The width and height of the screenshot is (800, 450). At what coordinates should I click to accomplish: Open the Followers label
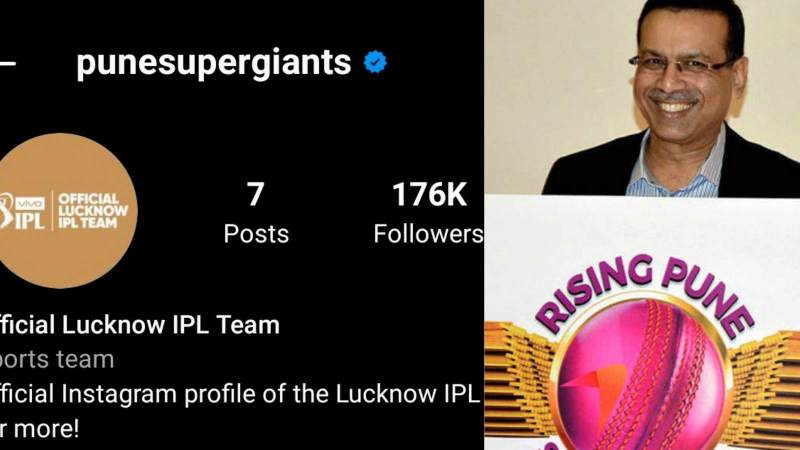[x=428, y=234]
